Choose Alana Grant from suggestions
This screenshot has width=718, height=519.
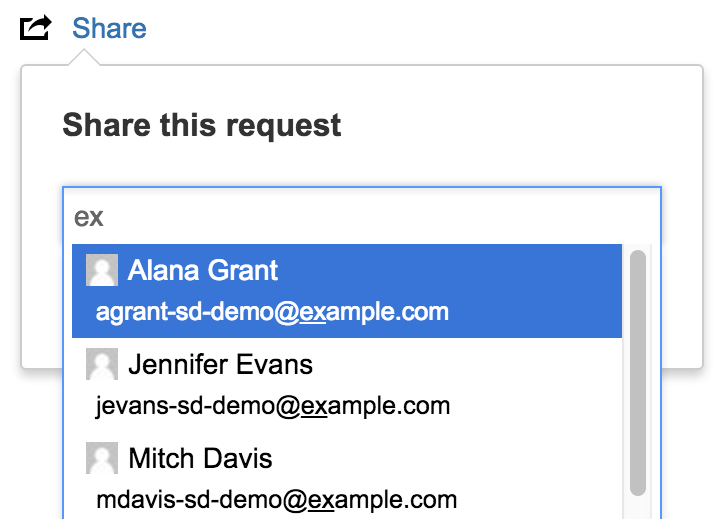point(203,270)
